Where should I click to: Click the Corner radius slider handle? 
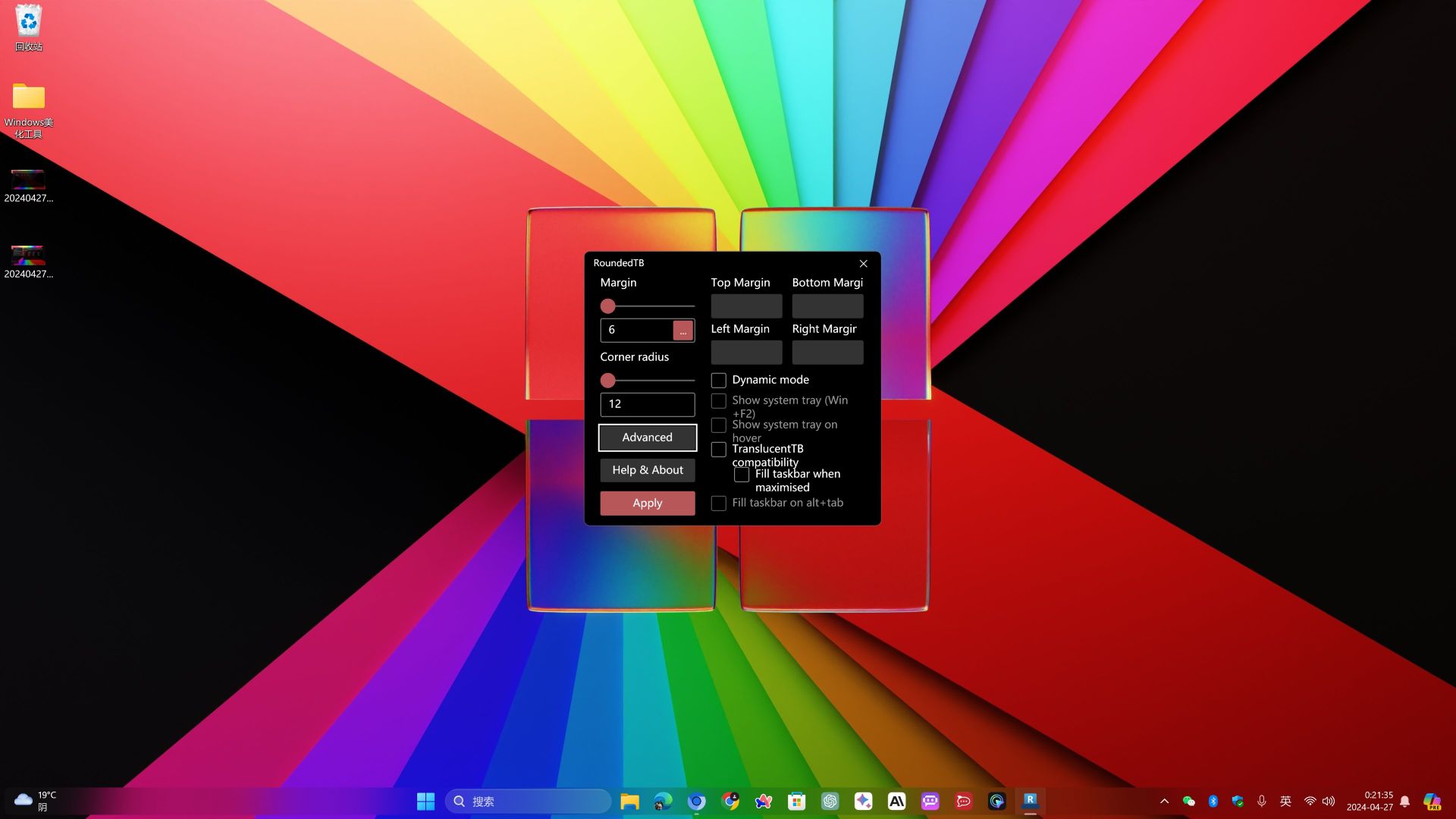click(607, 381)
